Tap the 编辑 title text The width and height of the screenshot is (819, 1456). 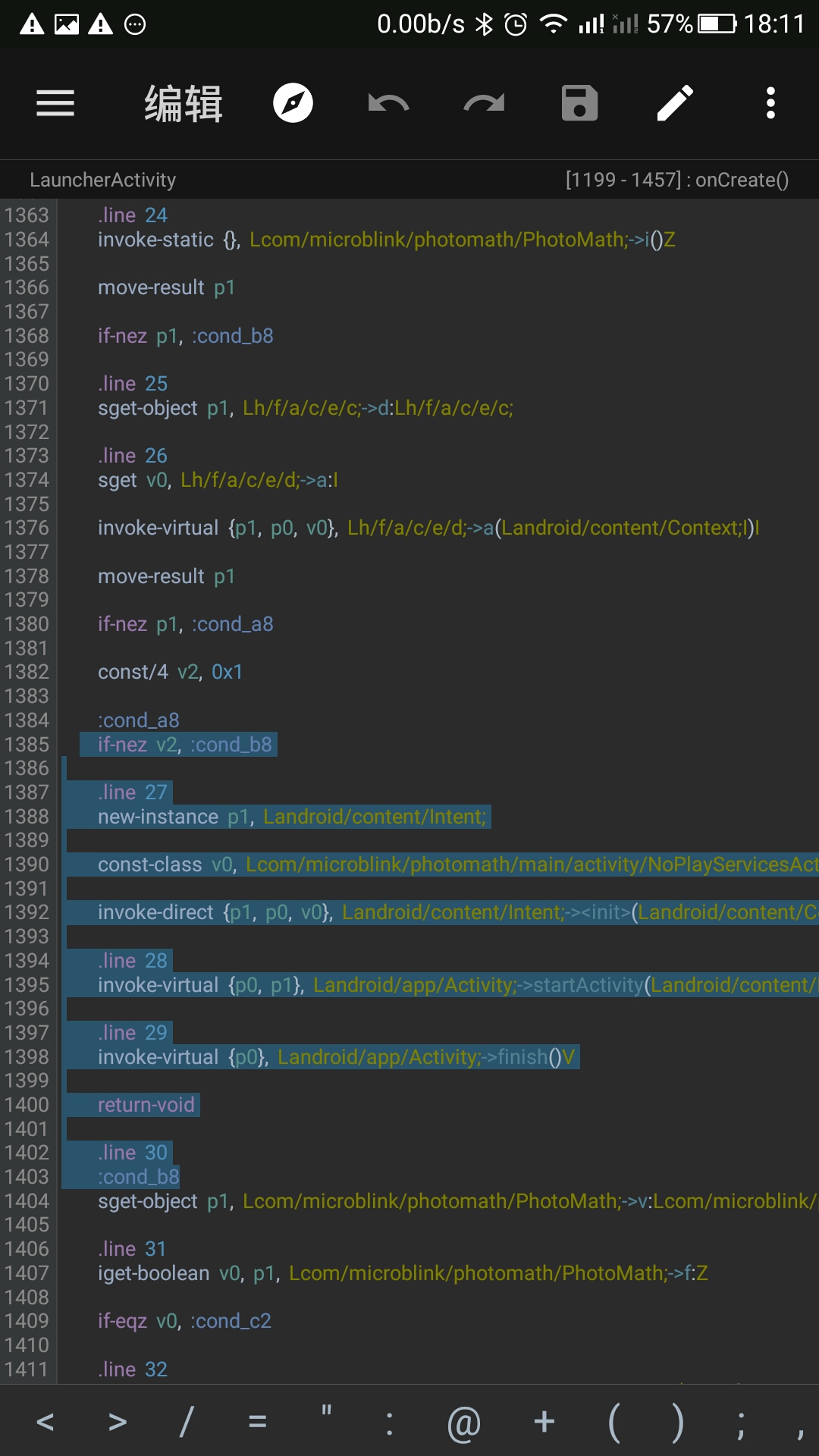point(184,103)
